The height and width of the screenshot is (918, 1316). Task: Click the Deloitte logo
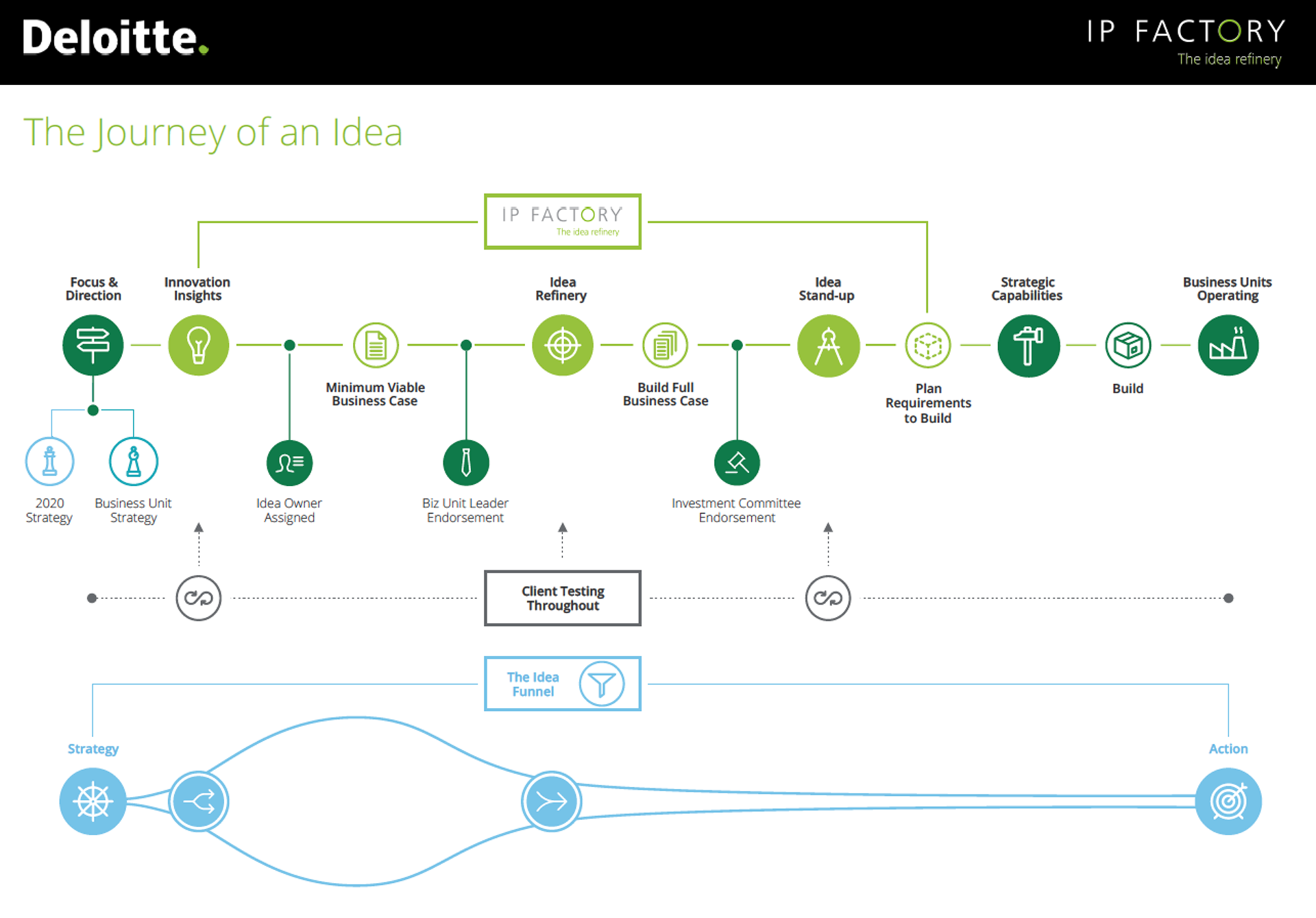click(115, 38)
